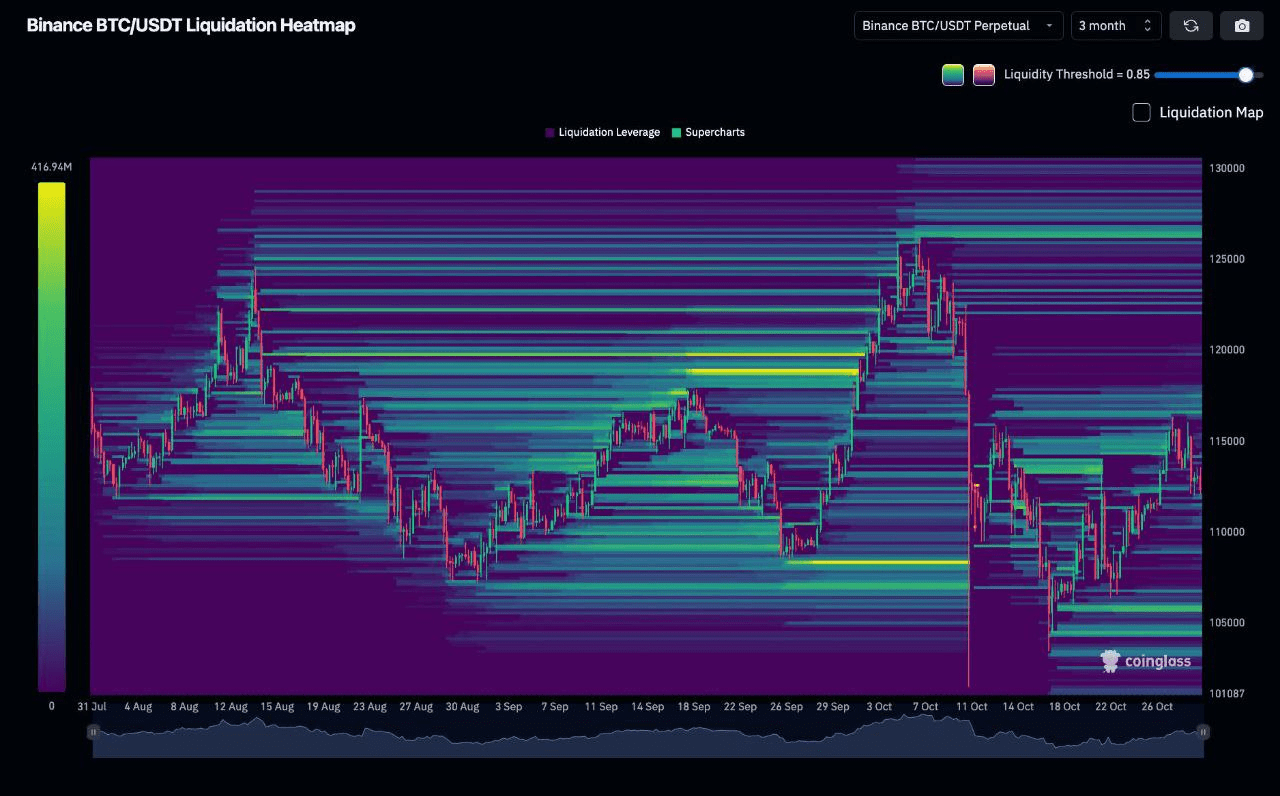Open the Binance BTC/USDT Perpetual dropdown

click(958, 26)
